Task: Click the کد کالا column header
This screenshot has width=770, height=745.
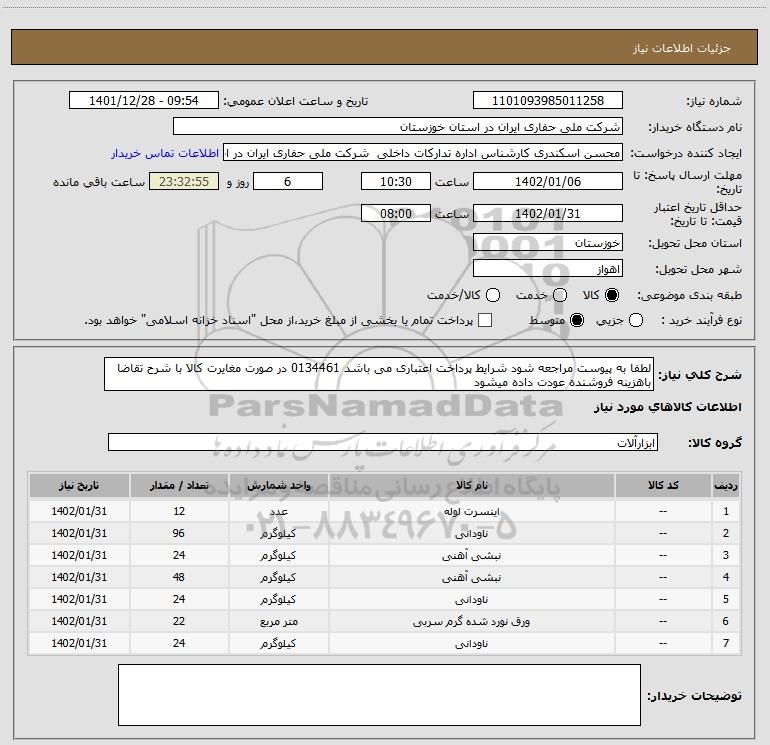Action: coord(663,485)
